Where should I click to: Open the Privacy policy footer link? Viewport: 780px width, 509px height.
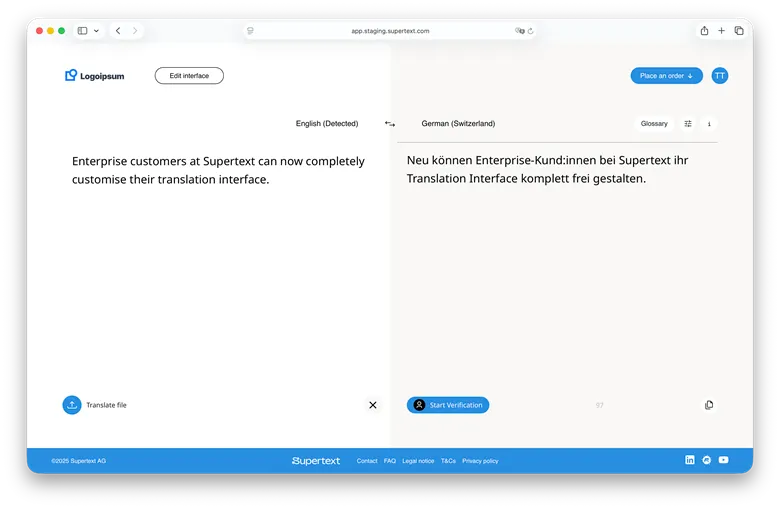point(480,461)
